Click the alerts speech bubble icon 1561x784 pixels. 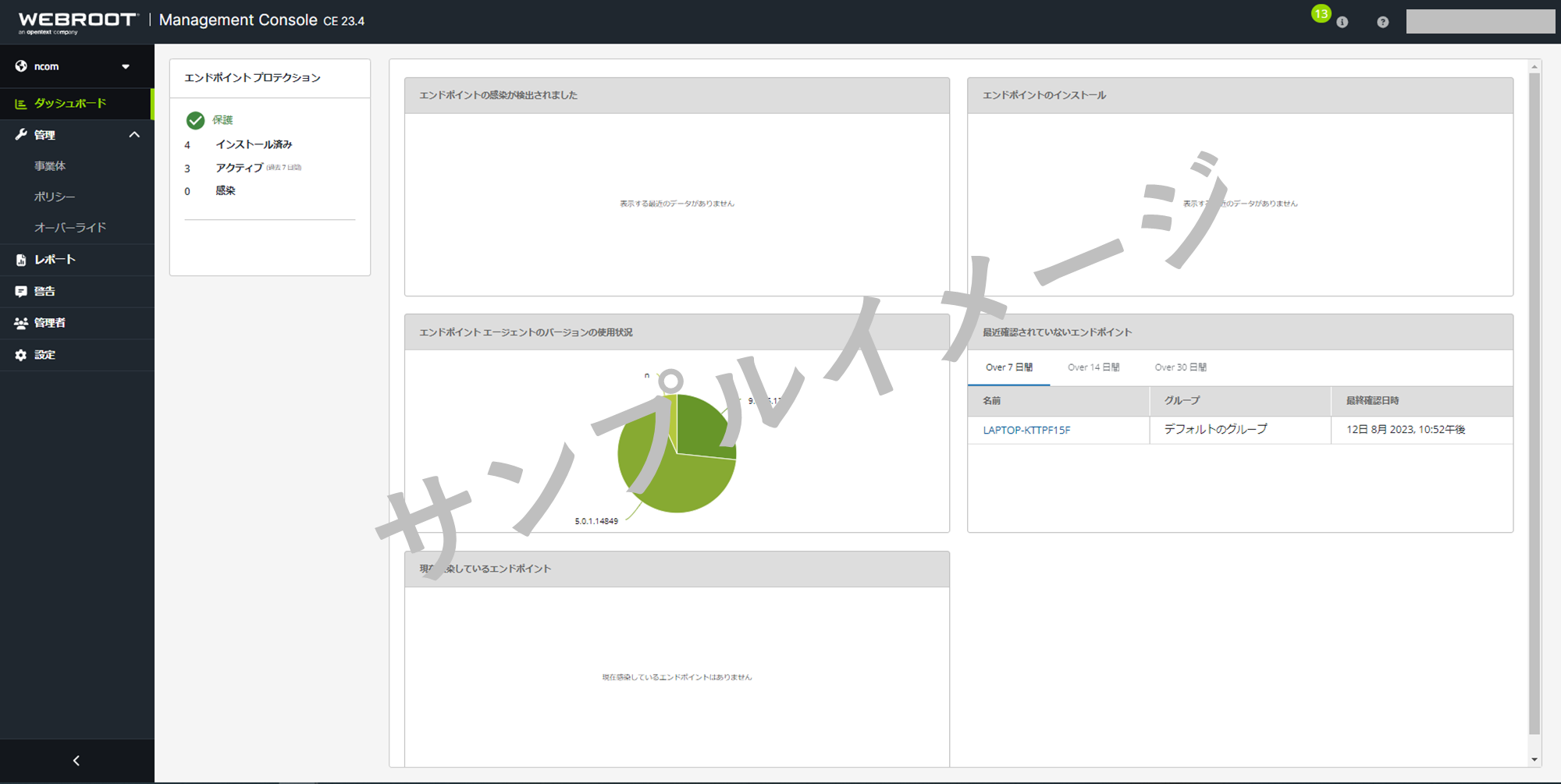click(21, 291)
